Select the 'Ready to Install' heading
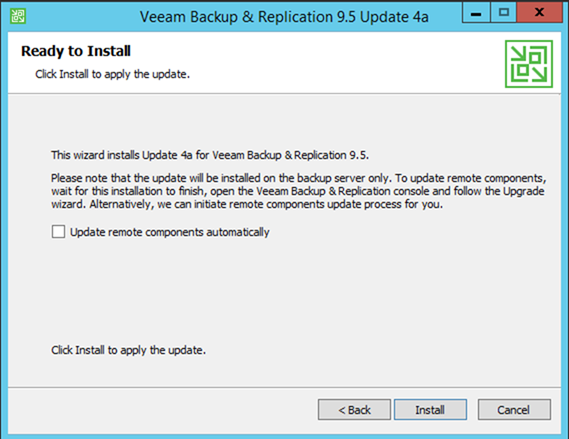 (76, 51)
